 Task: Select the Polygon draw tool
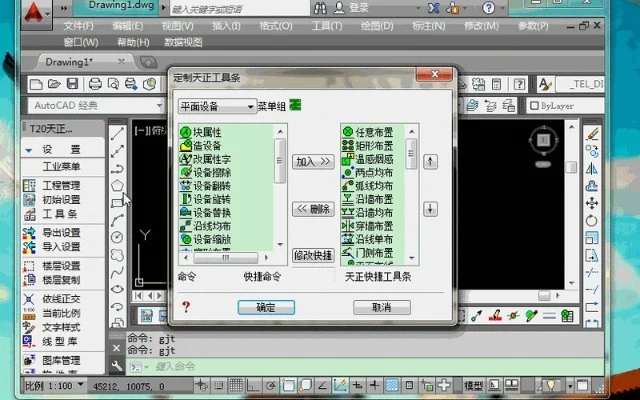click(118, 185)
